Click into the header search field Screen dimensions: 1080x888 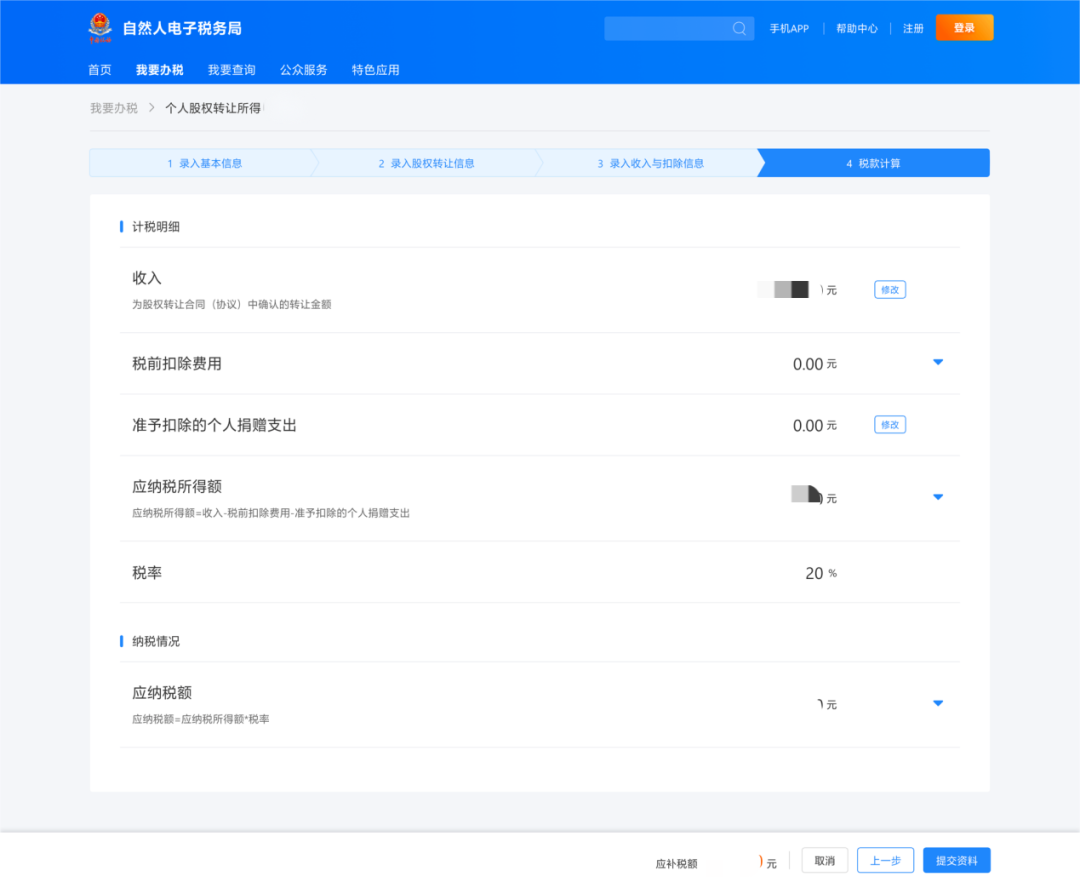point(666,28)
